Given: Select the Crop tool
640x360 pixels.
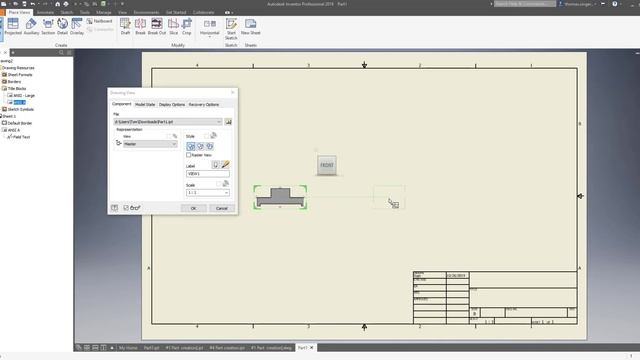Looking at the screenshot, I should pos(187,27).
